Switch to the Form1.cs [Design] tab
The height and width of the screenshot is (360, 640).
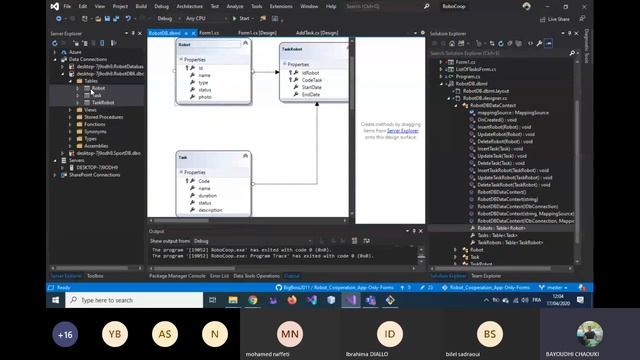coord(257,33)
